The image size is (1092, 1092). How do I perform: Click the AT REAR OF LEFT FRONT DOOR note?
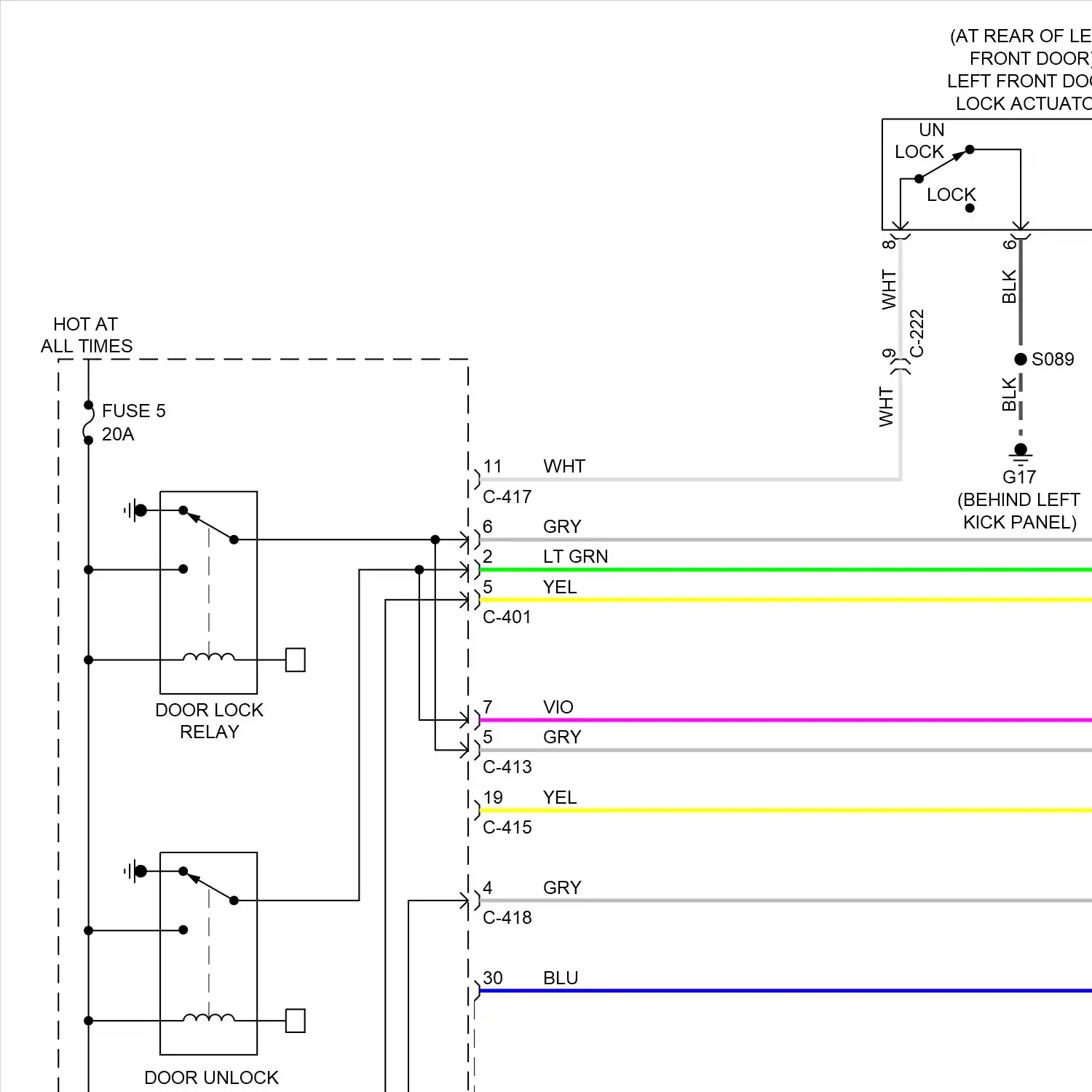1021,47
